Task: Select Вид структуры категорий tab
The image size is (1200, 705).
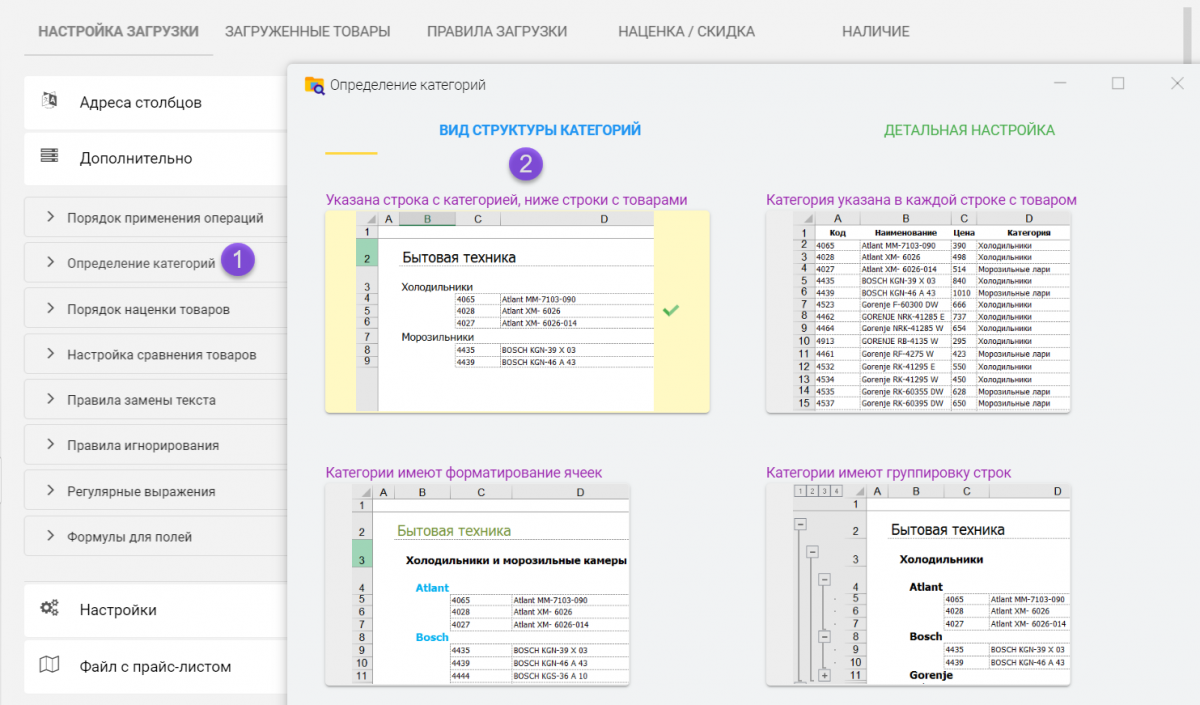Action: click(x=539, y=130)
